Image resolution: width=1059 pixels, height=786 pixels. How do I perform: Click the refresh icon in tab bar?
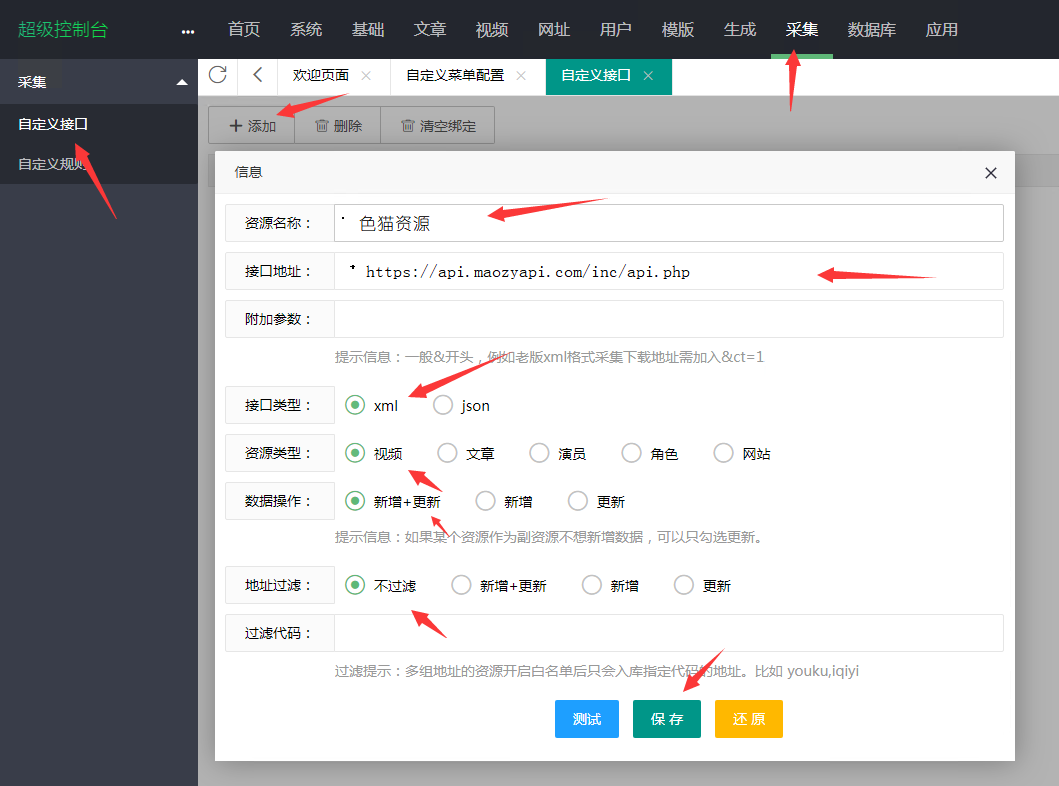[x=217, y=75]
